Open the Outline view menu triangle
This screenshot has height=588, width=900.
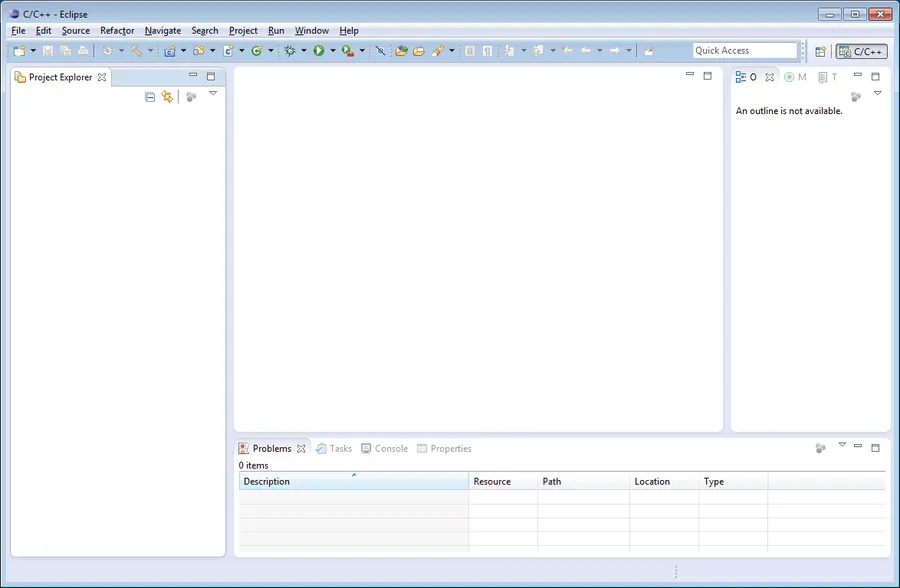[878, 93]
